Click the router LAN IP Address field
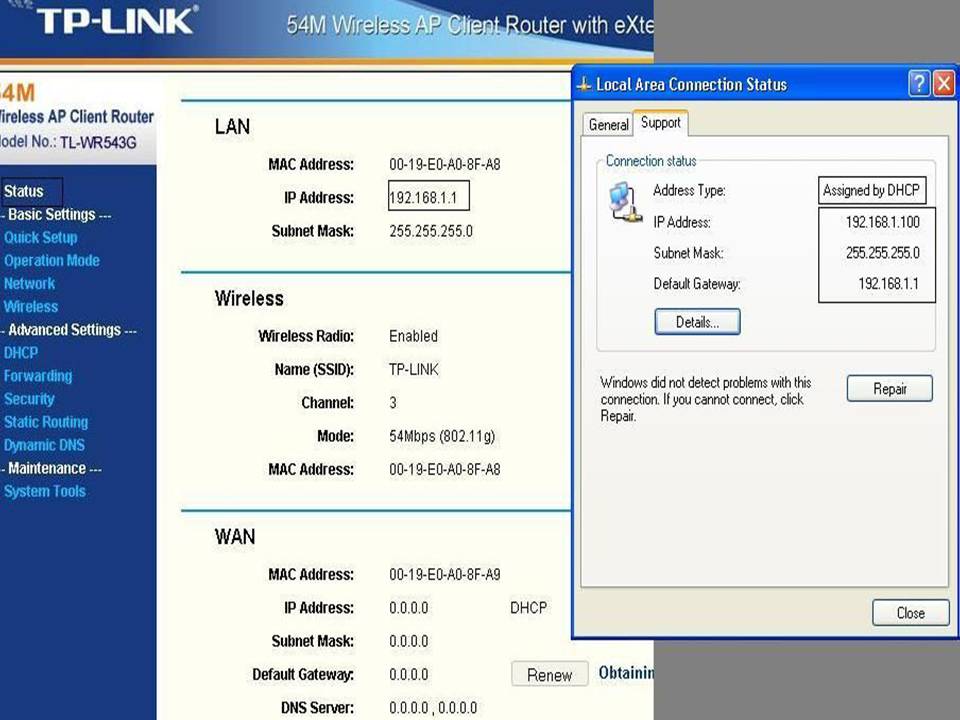 coord(428,195)
